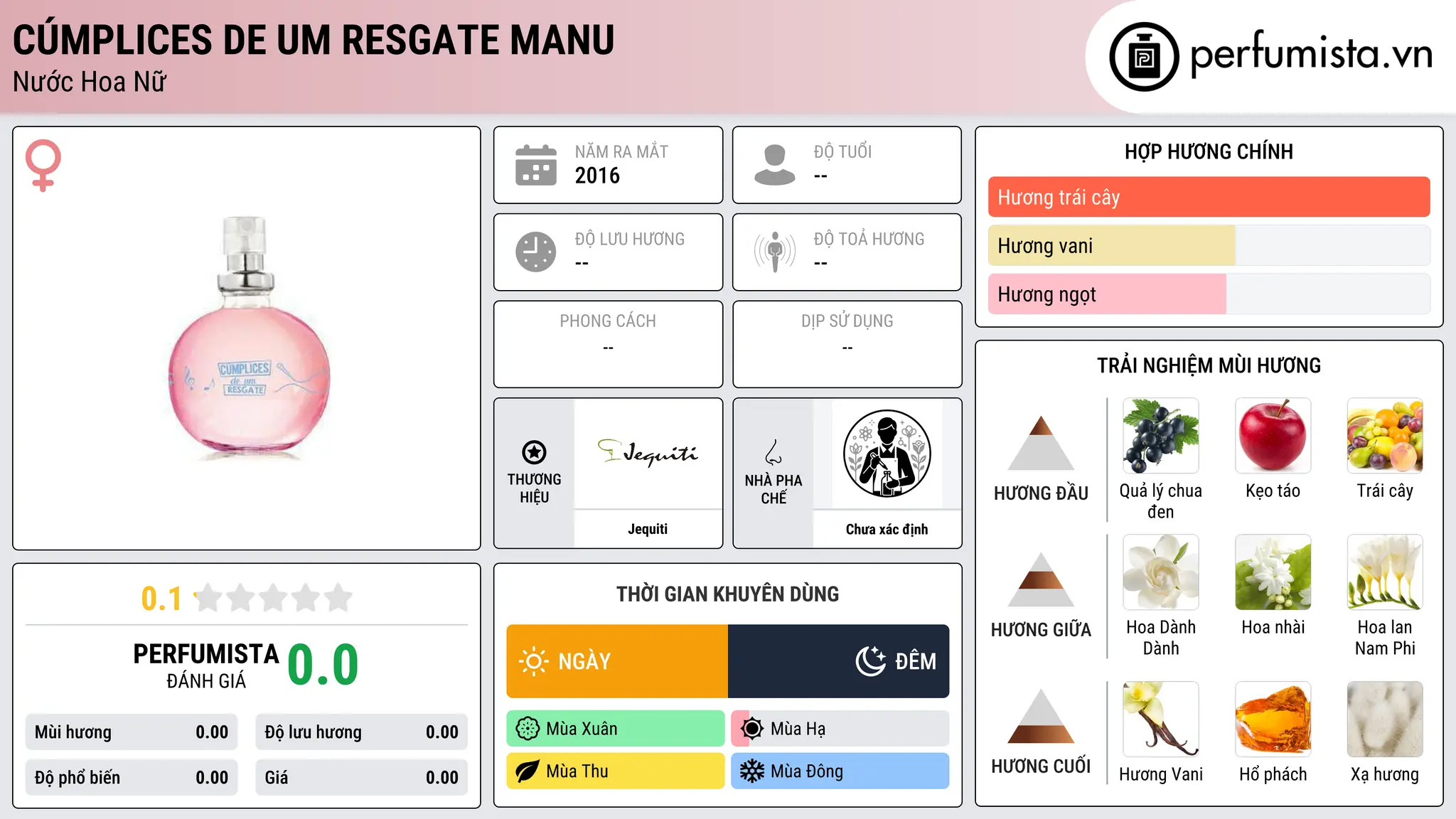Image resolution: width=1456 pixels, height=819 pixels.
Task: Open the Hổ phách amber note image
Action: click(1273, 719)
